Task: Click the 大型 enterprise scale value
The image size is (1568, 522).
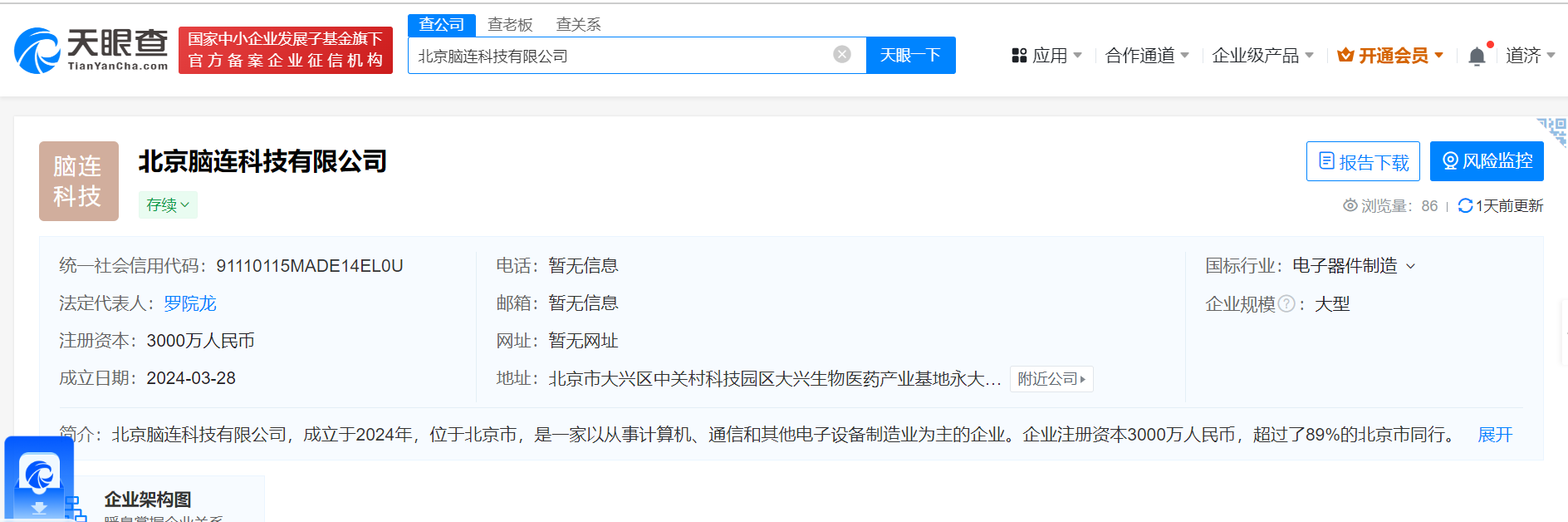Action: (1332, 304)
